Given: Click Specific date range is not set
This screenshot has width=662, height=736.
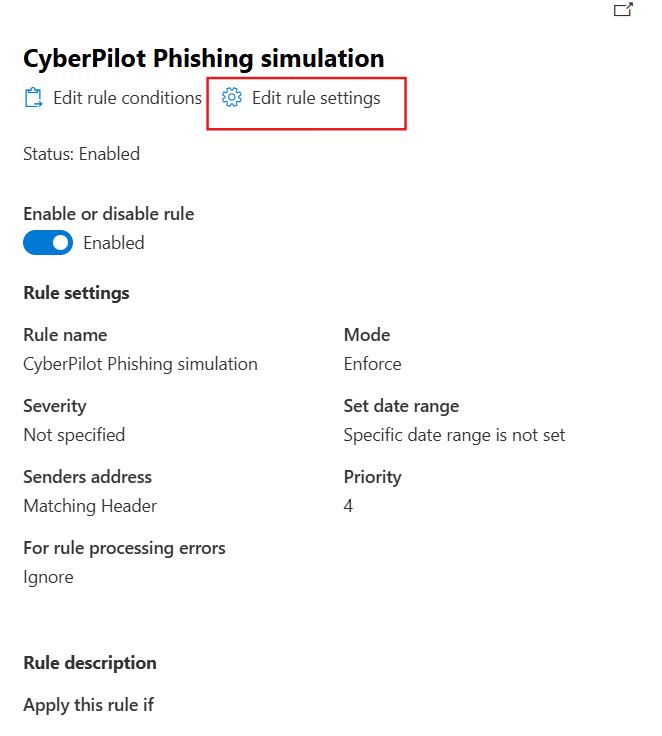Looking at the screenshot, I should (x=454, y=435).
